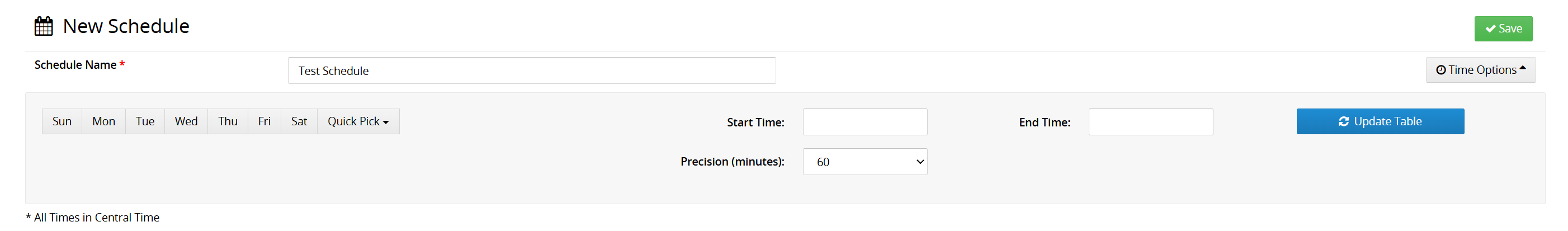This screenshot has width=1568, height=231.
Task: Click the End Time input field
Action: [1150, 122]
